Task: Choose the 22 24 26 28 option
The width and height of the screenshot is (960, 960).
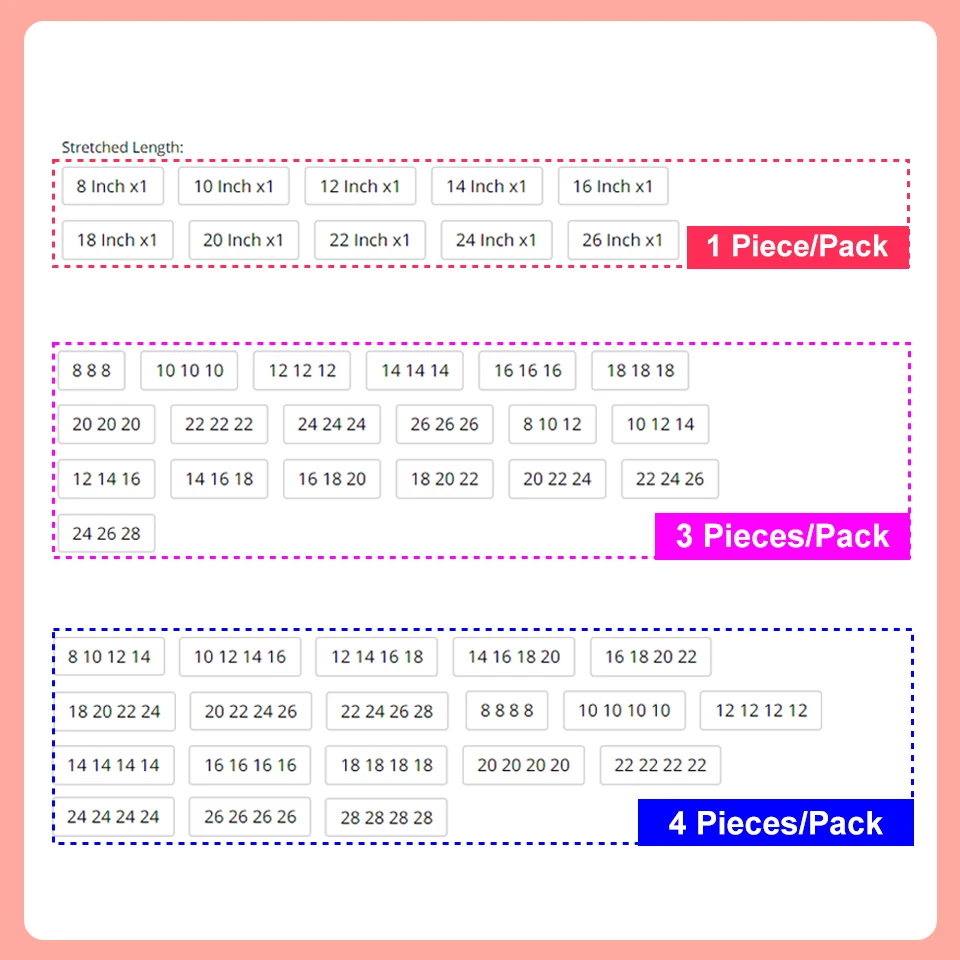Action: [387, 711]
